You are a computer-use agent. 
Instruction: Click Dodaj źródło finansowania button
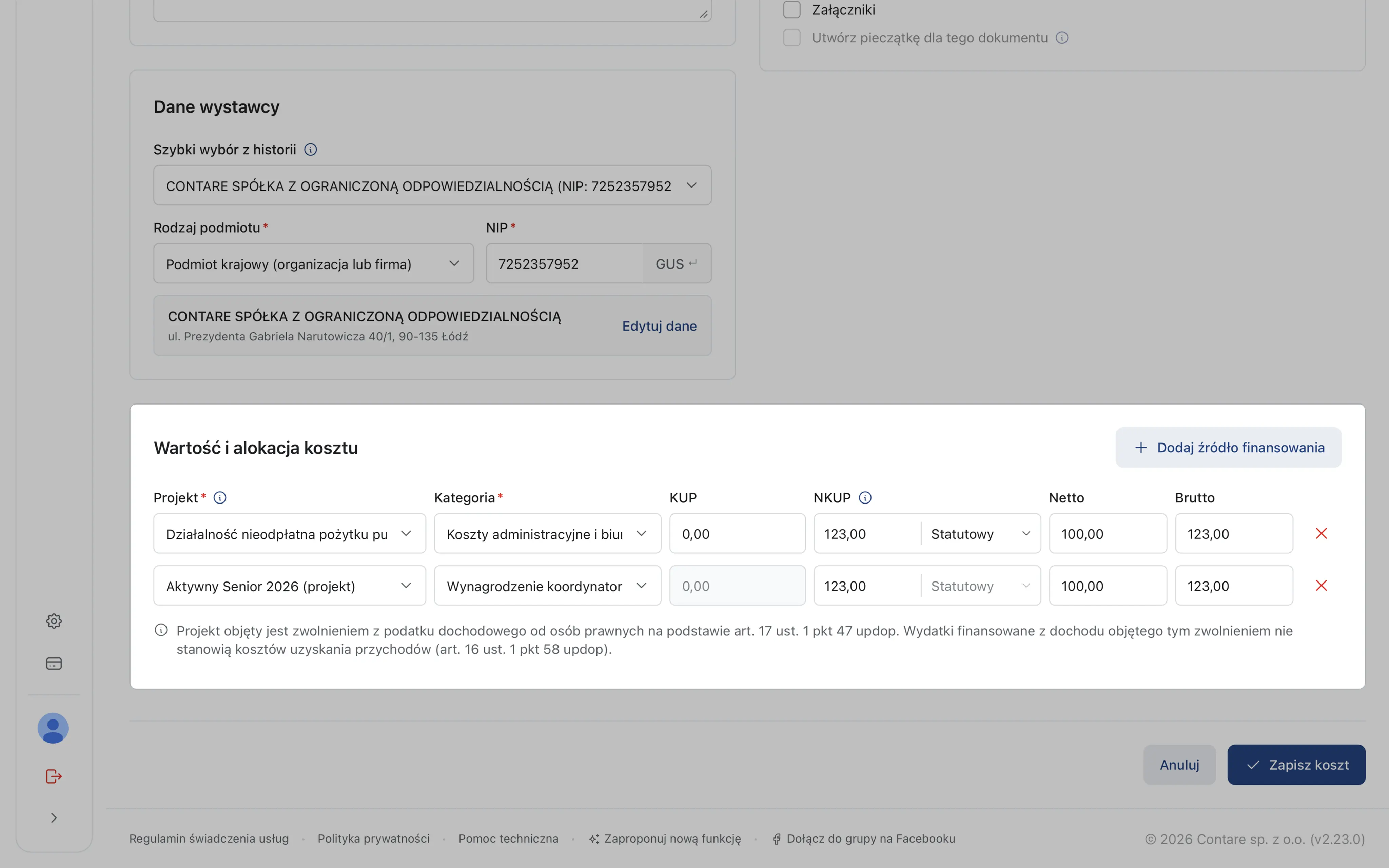[1228, 447]
